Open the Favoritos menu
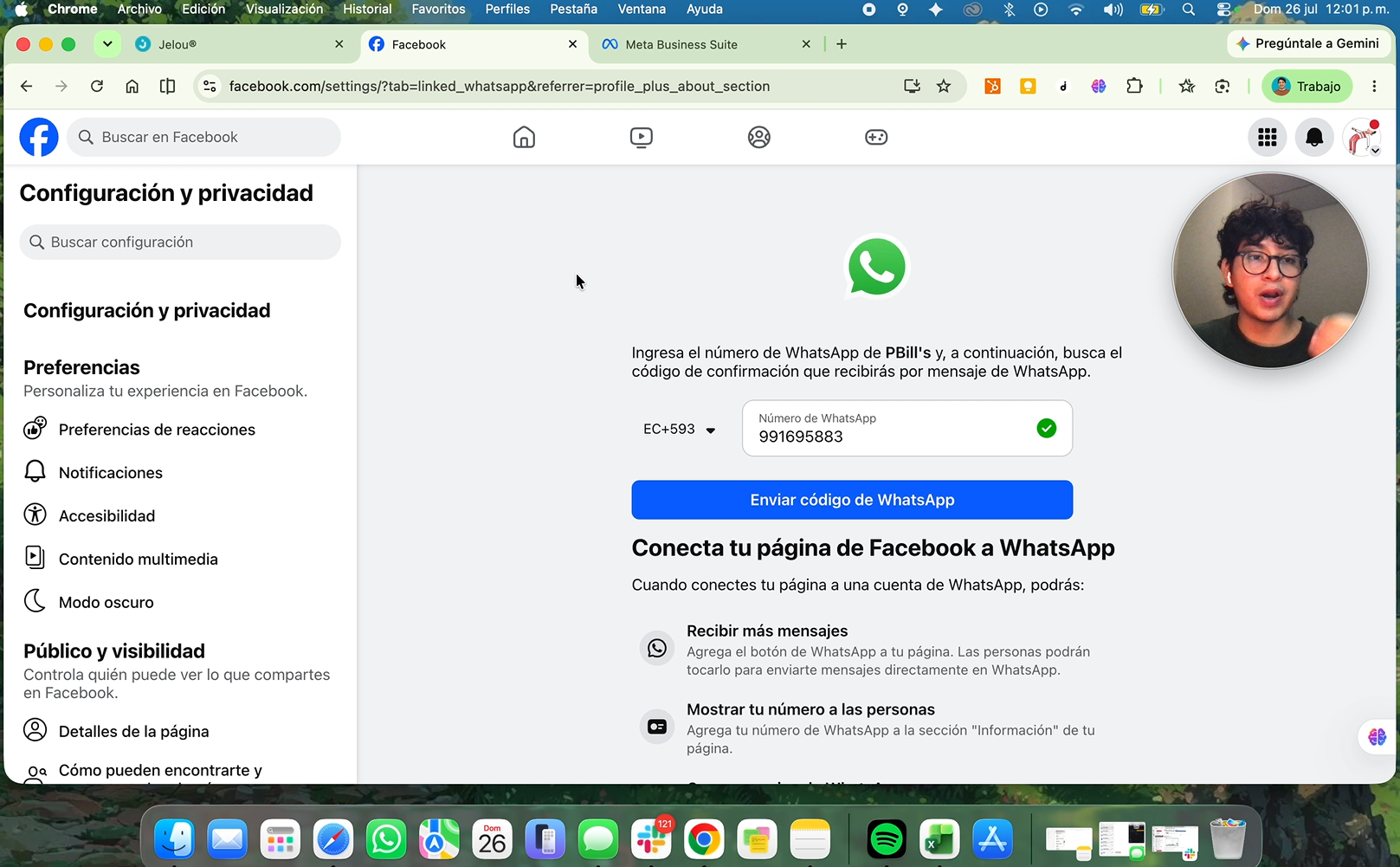 tap(438, 10)
